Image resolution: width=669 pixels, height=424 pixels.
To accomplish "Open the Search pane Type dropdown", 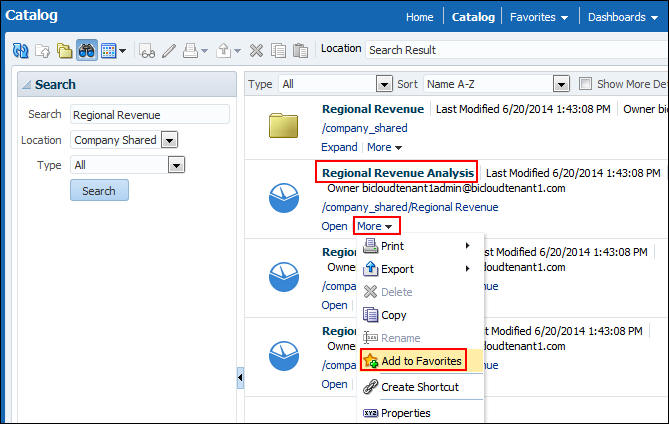I will pyautogui.click(x=176, y=165).
